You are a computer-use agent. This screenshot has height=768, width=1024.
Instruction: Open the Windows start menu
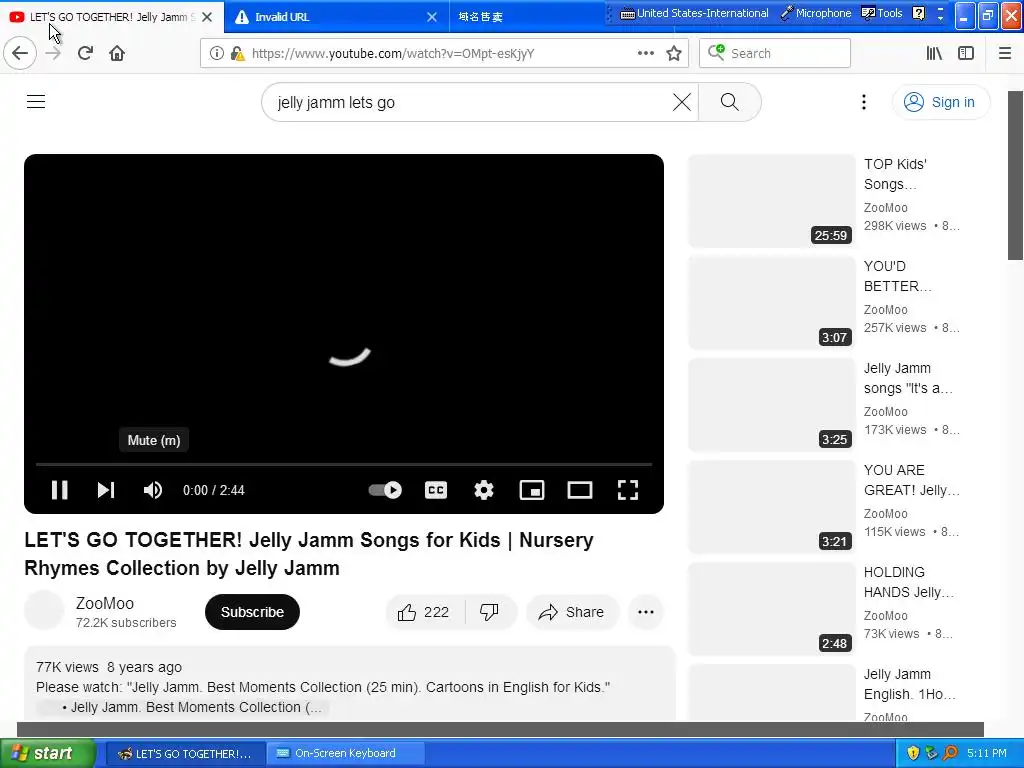47,753
